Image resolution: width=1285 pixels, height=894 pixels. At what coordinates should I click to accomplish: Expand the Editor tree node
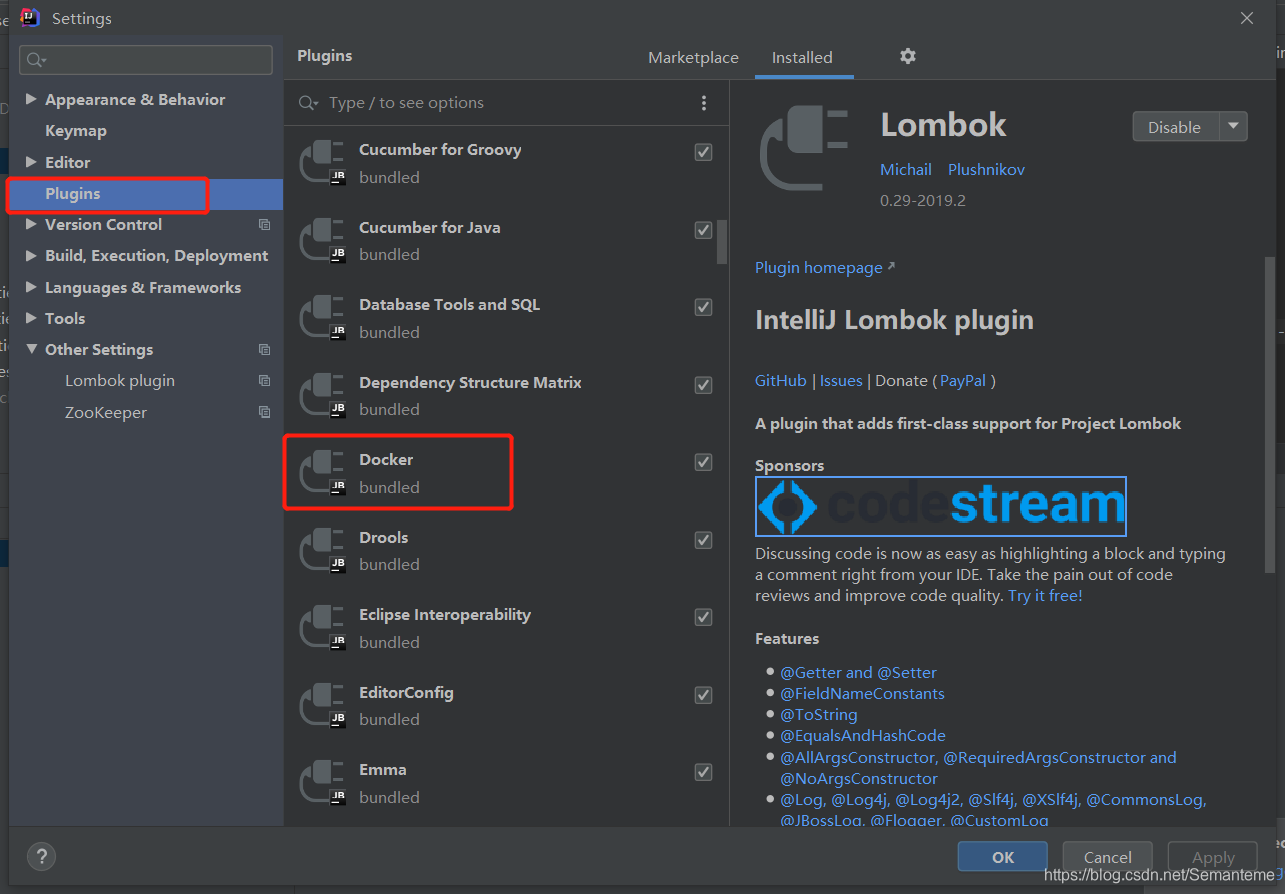(x=31, y=162)
